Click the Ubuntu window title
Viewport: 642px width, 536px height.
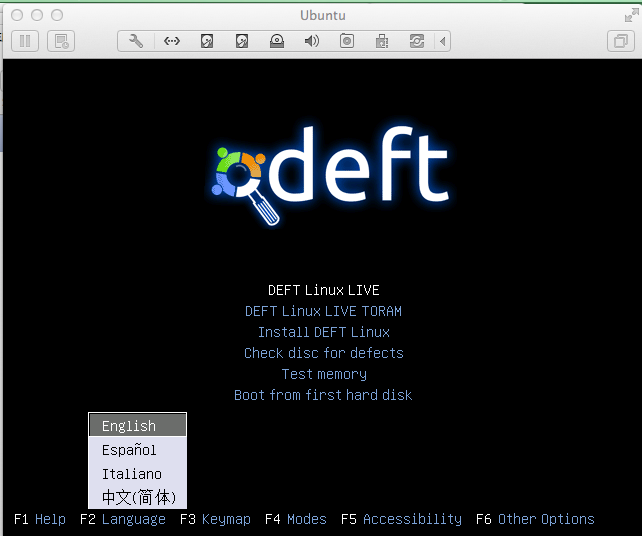click(323, 16)
